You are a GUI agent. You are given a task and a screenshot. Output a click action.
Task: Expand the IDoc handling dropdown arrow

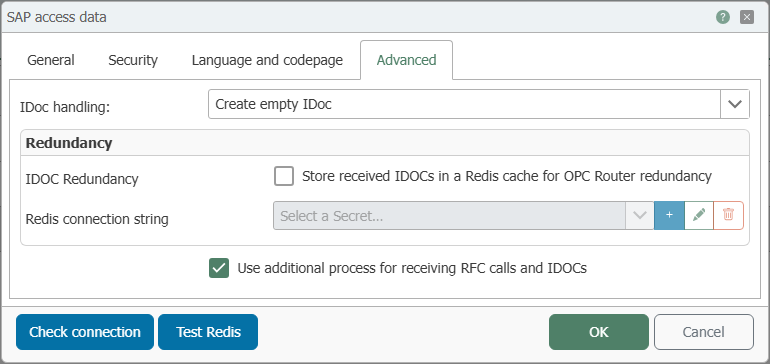pyautogui.click(x=735, y=104)
